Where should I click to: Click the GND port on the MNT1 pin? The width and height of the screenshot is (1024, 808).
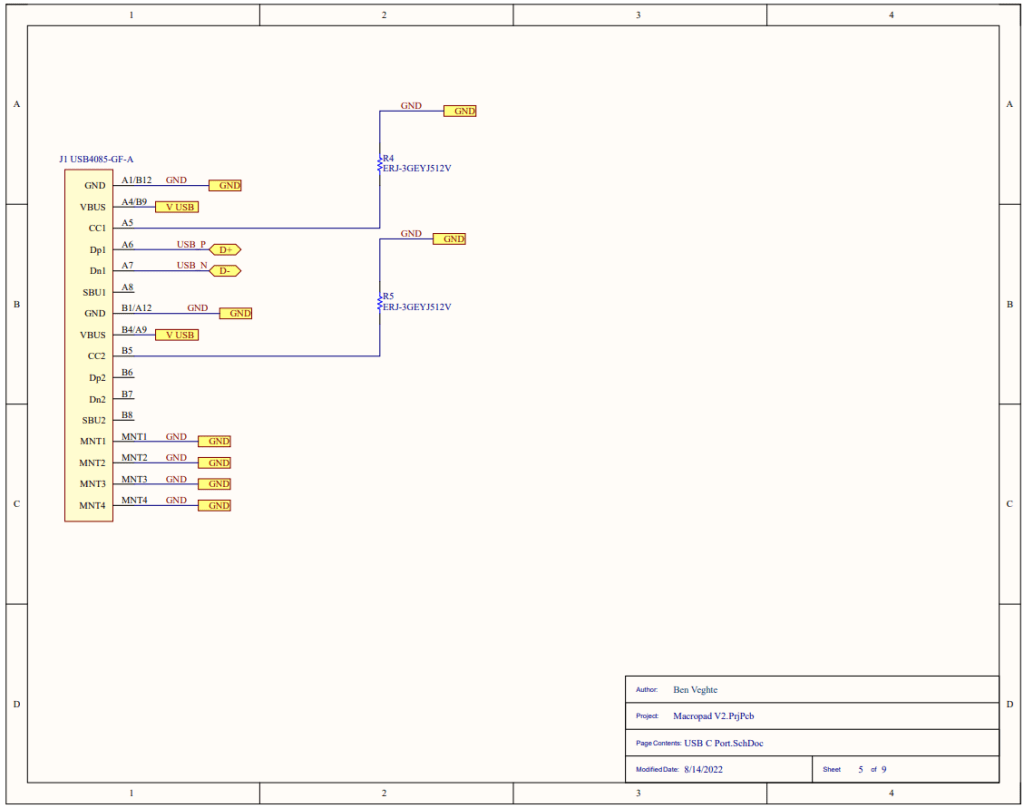click(x=215, y=441)
